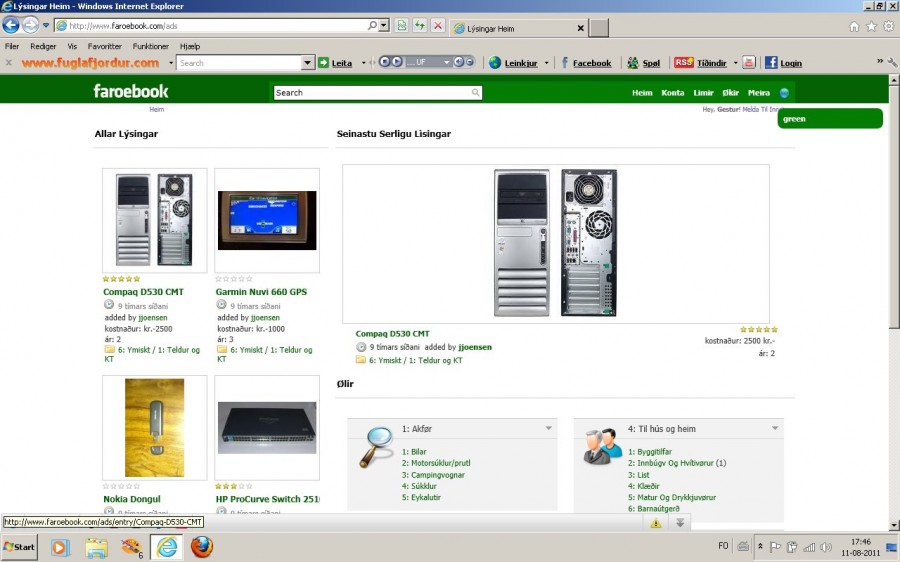Viewport: 900px width, 562px height.
Task: Open Leinkjur toolbar globe item
Action: (x=514, y=63)
